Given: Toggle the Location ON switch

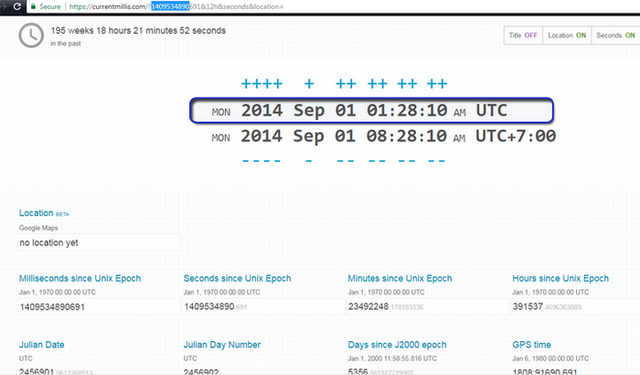Looking at the screenshot, I should tap(567, 36).
